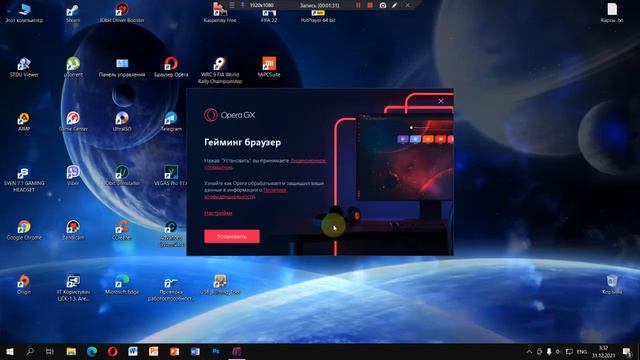Viewport: 640px width, 360px height.
Task: Select the Браузер Opera desktop shortcut
Action: [x=171, y=67]
